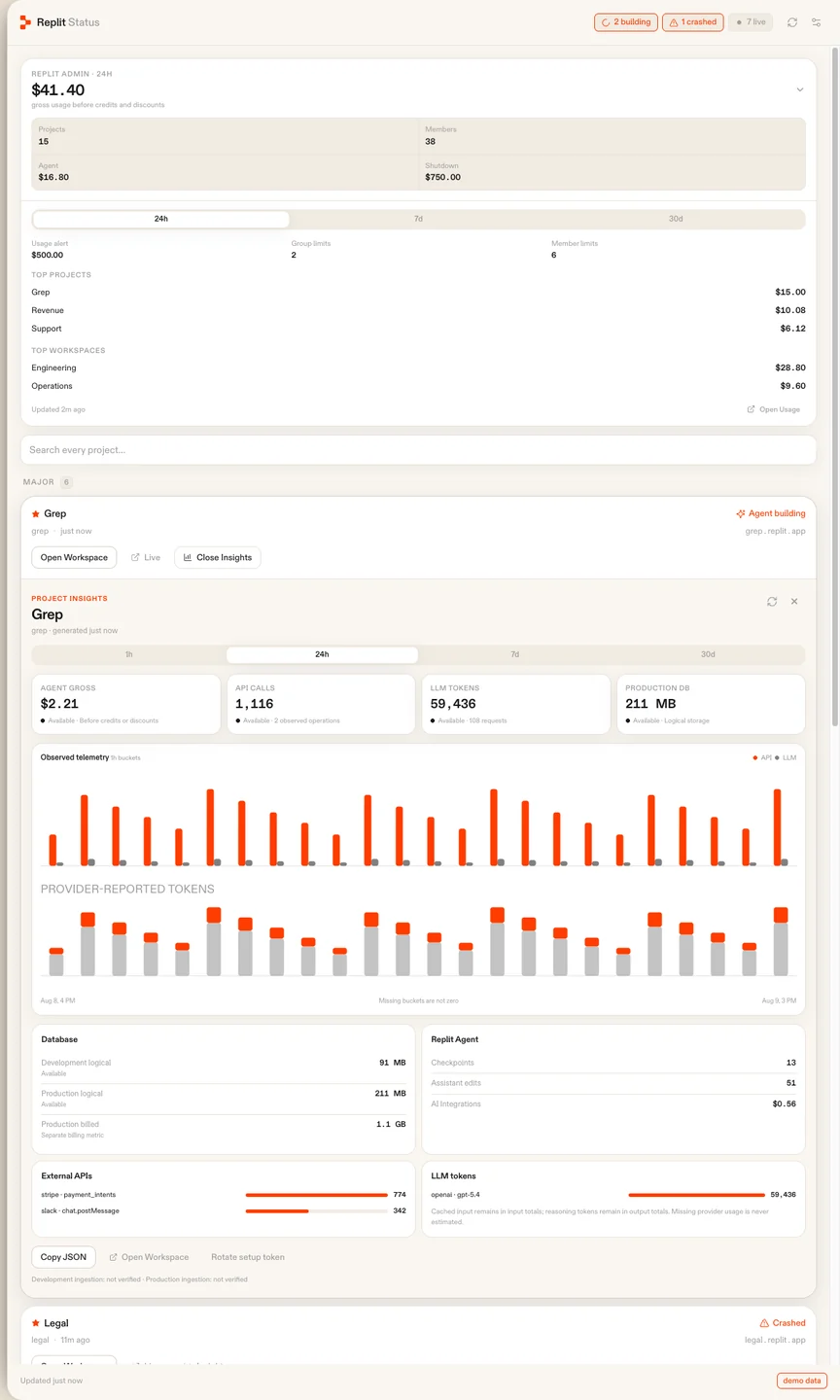Click the star icon beside Grep
Viewport: 840px width, 1400px height.
pyautogui.click(x=36, y=513)
